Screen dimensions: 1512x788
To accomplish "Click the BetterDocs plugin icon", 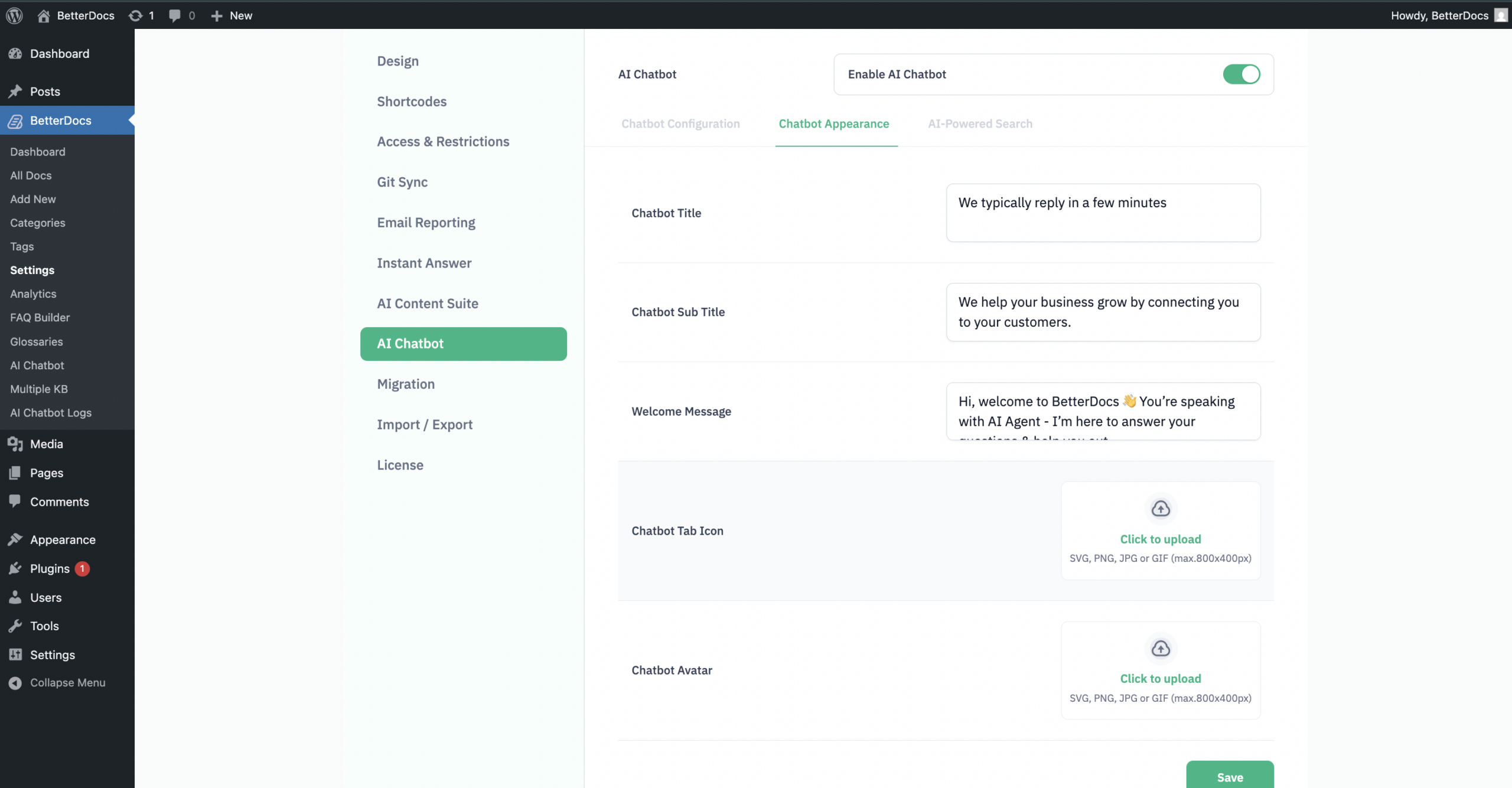I will (15, 121).
